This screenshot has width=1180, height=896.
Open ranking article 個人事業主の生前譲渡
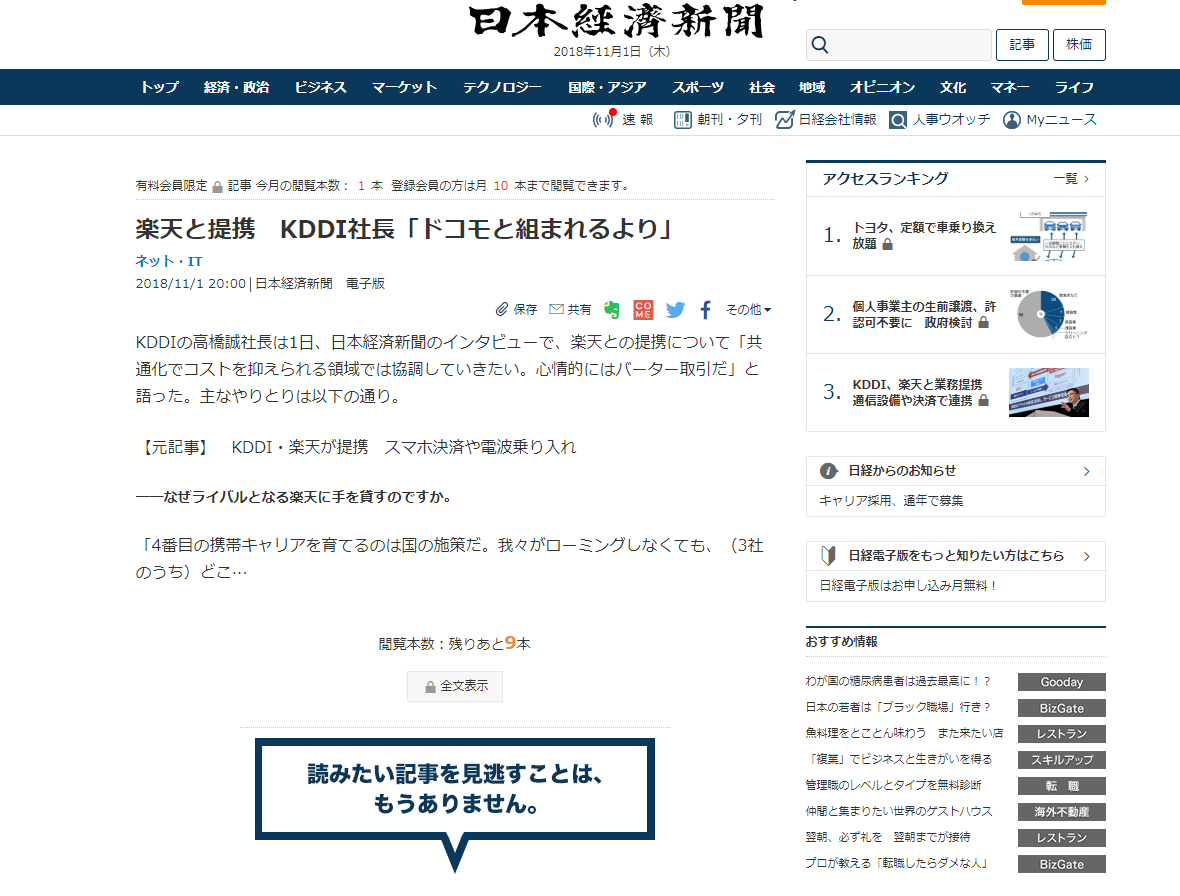pyautogui.click(x=924, y=314)
